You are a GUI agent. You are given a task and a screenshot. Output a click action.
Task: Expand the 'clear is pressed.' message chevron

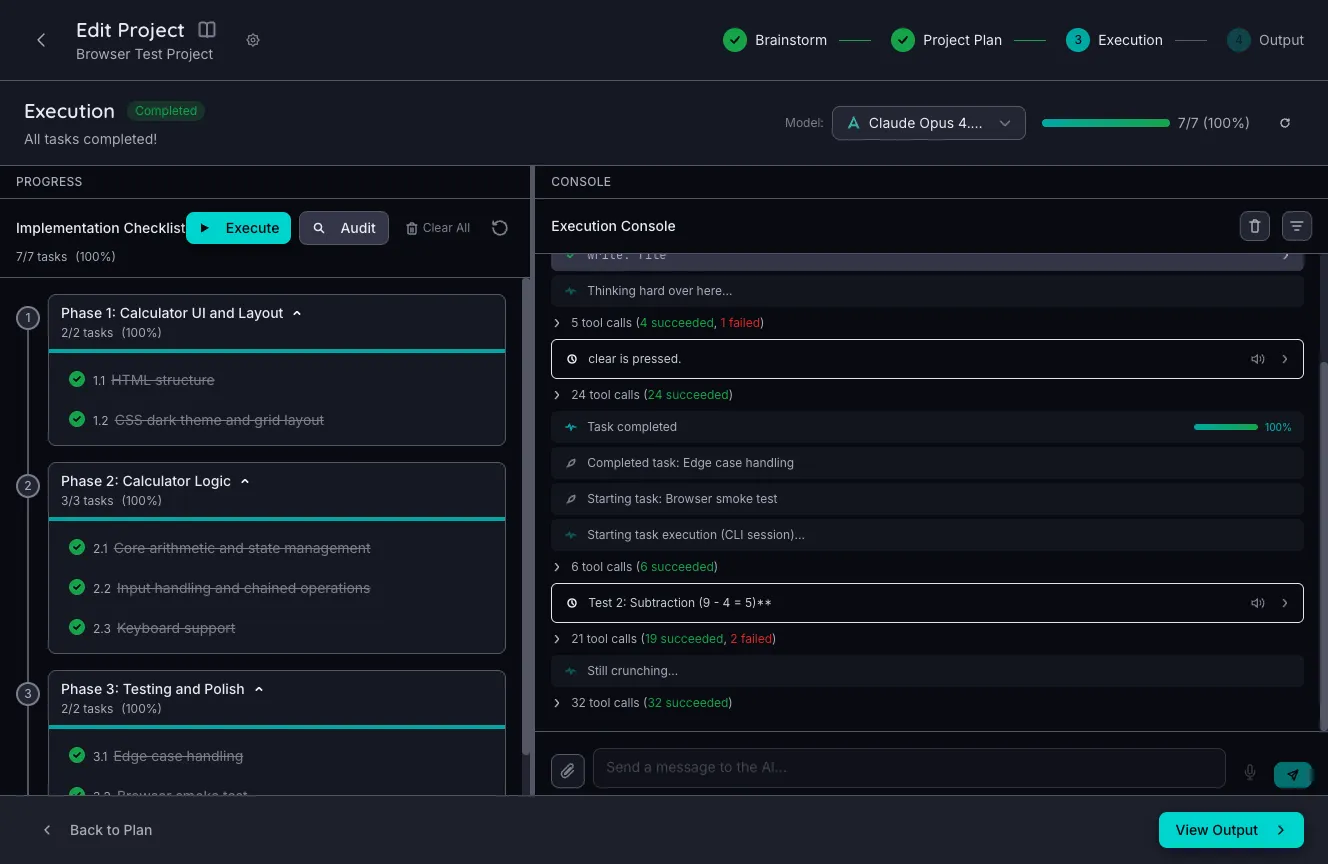[1285, 359]
